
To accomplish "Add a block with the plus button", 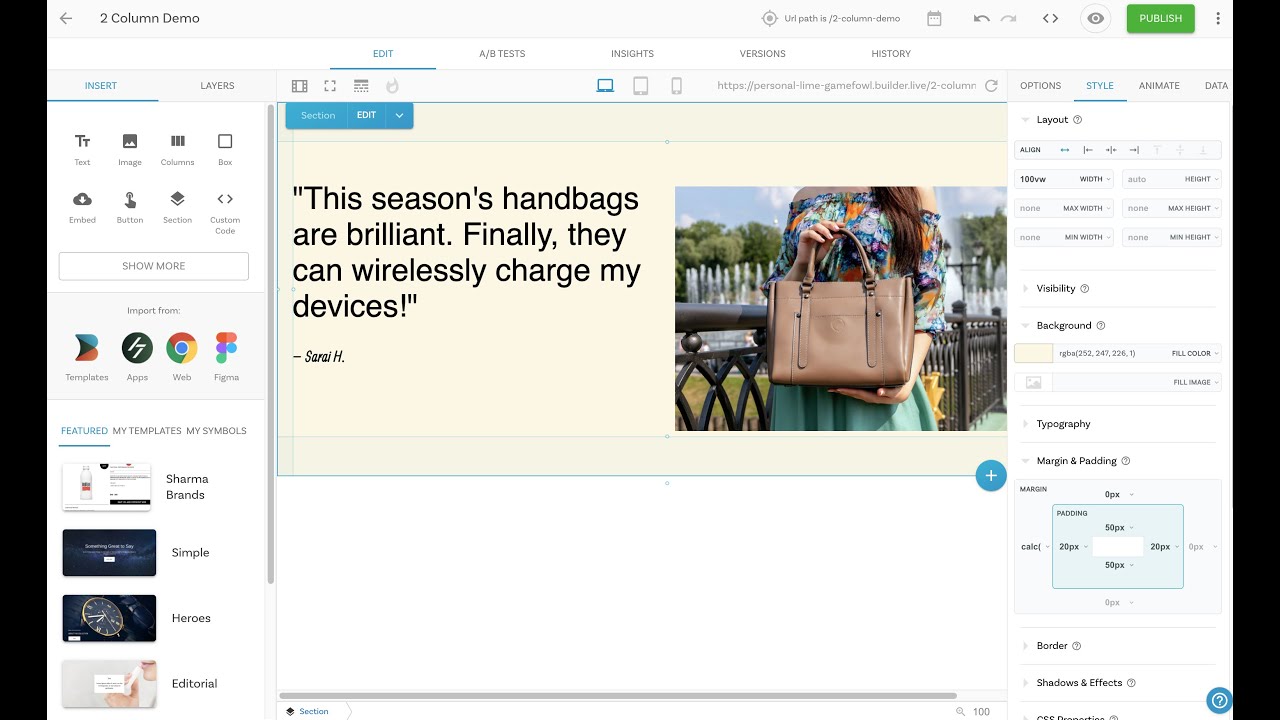I will point(991,476).
